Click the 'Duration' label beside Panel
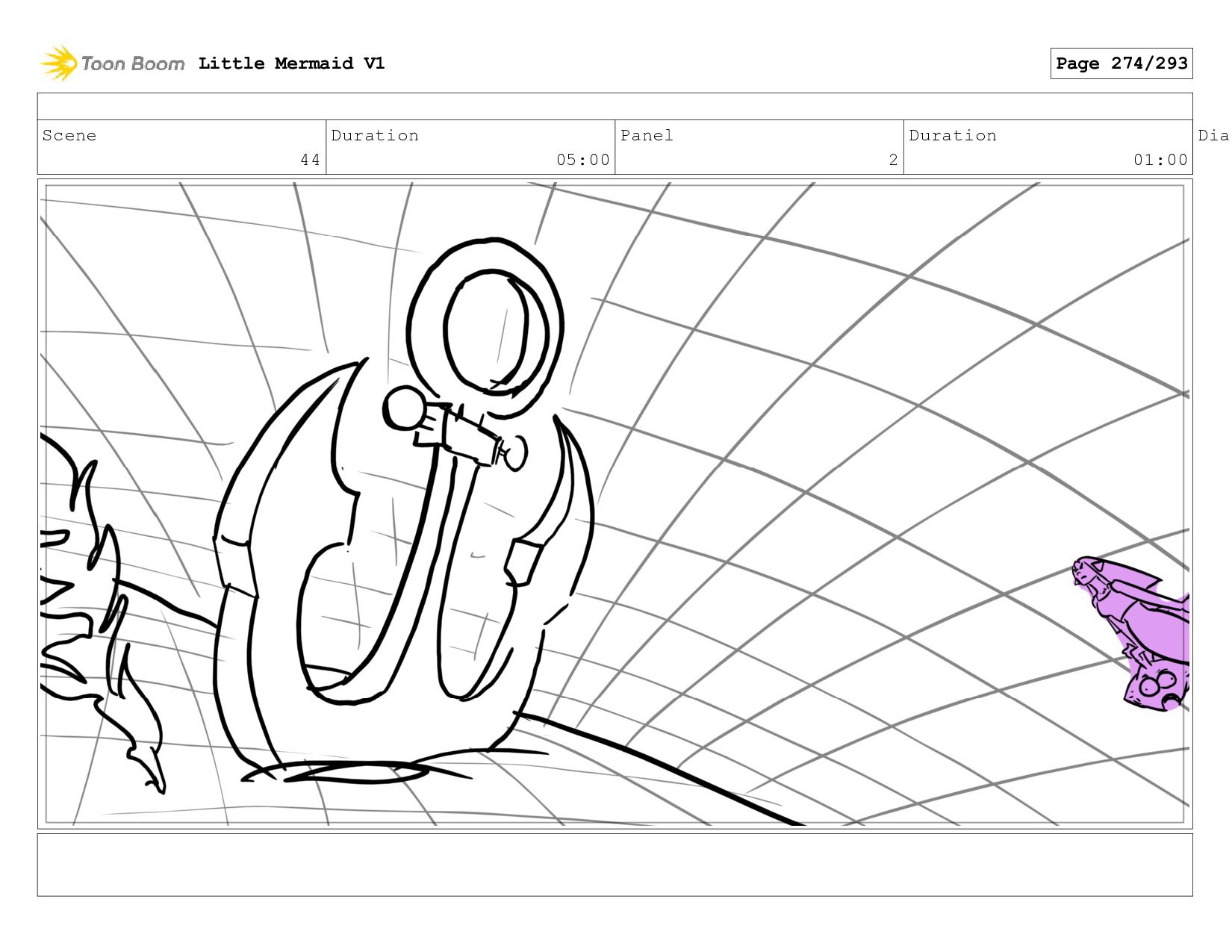 point(953,135)
